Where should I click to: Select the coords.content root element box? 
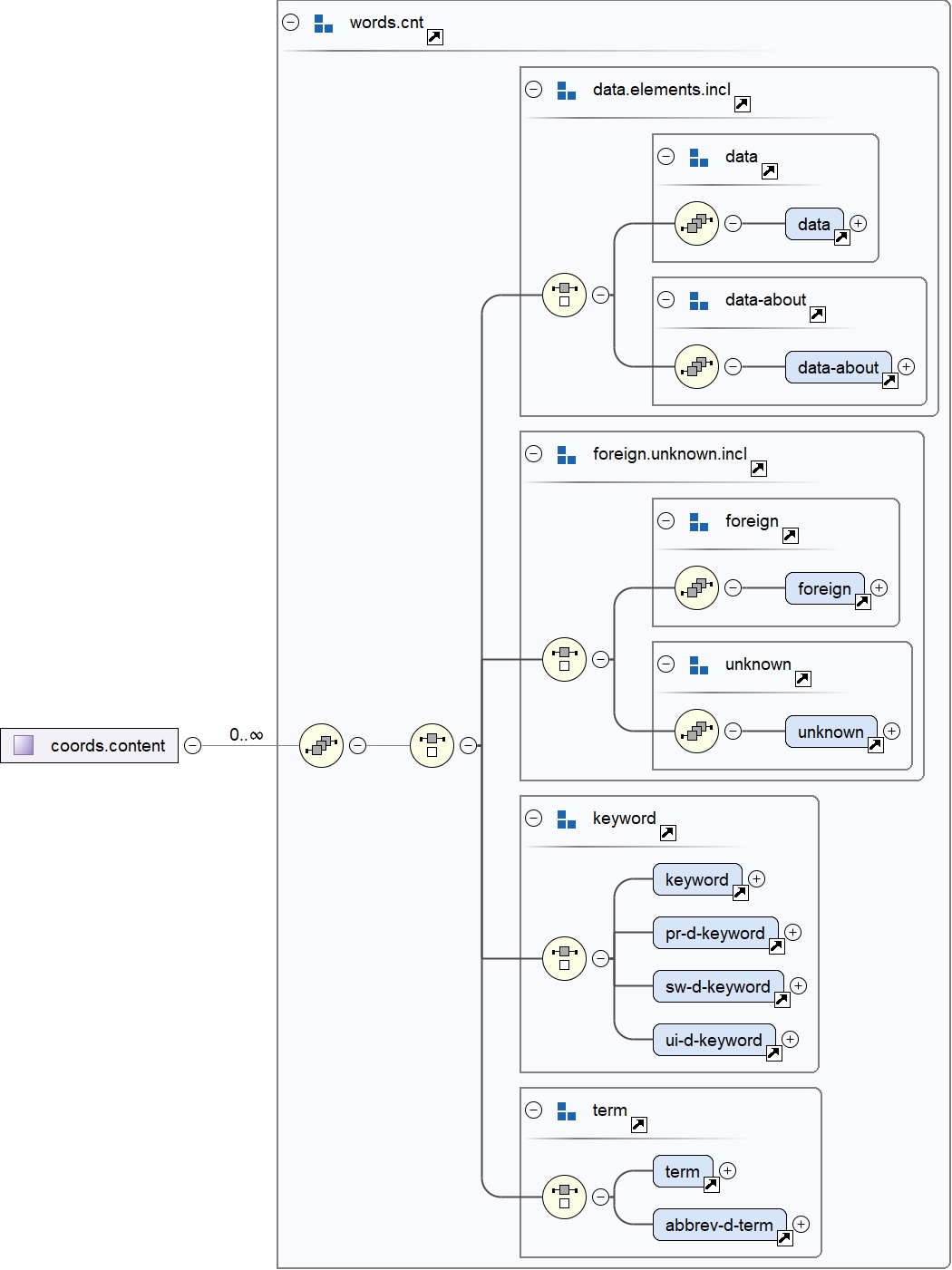[91, 745]
